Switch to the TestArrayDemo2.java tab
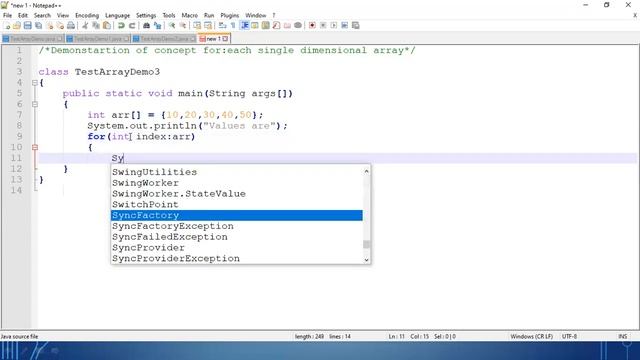The height and width of the screenshot is (360, 640). (164, 39)
